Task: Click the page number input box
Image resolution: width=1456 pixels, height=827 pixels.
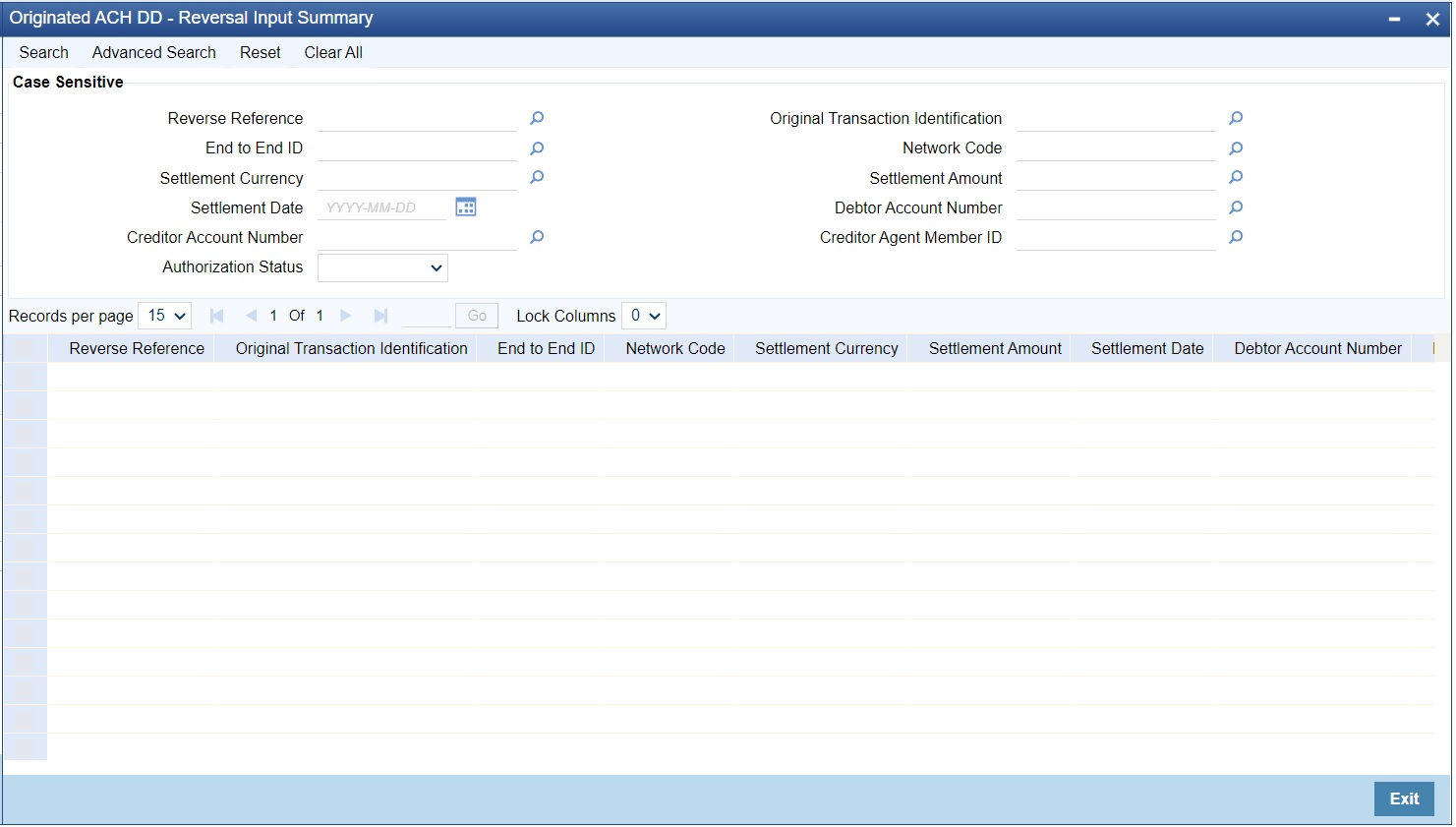Action: [426, 316]
